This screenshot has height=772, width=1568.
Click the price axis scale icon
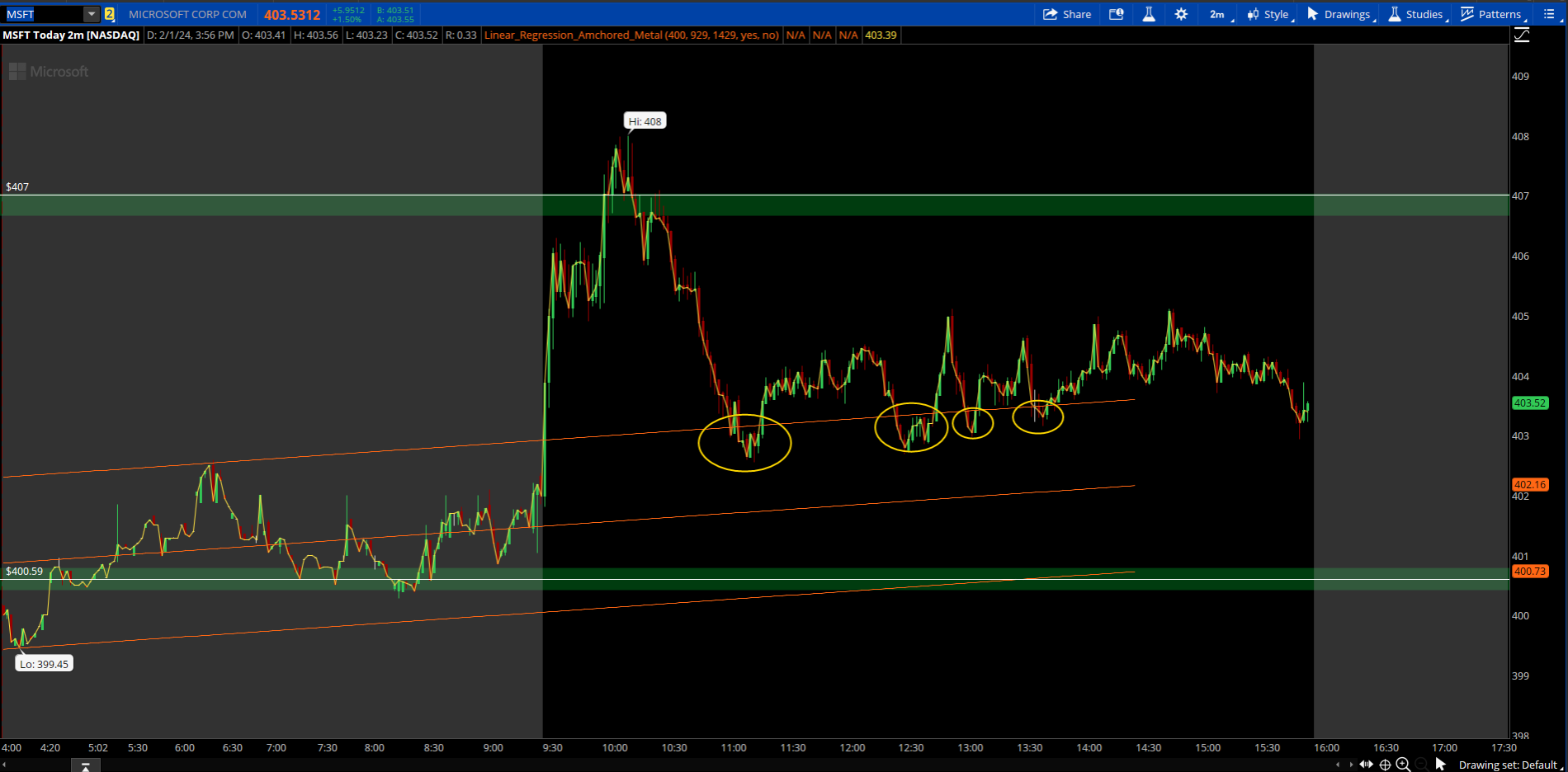(1522, 35)
